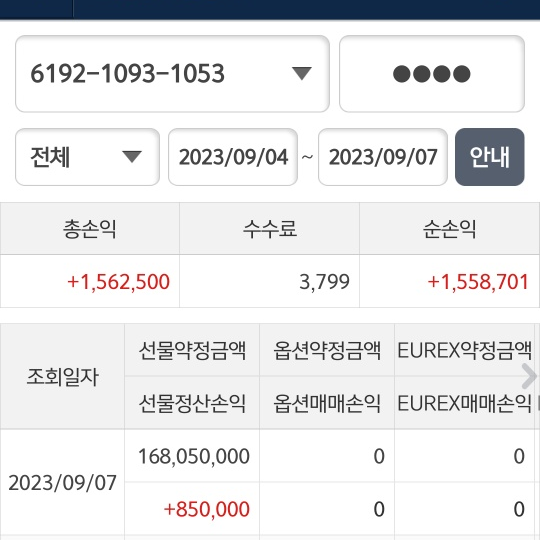Select the 수수료 column header
Viewport: 540px width, 540px height.
(269, 229)
